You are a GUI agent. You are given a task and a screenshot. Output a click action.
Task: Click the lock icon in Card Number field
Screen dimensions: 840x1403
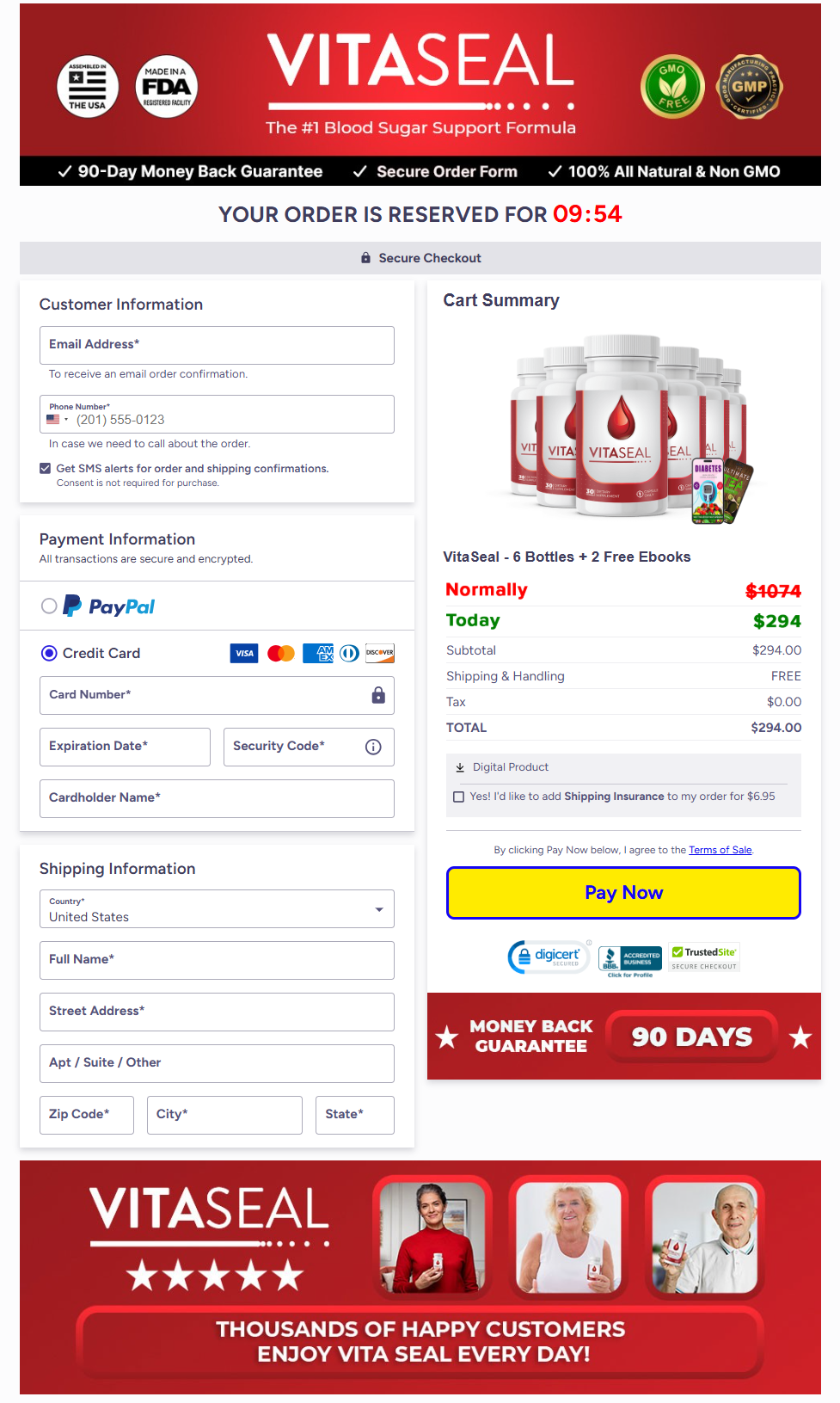pos(377,695)
